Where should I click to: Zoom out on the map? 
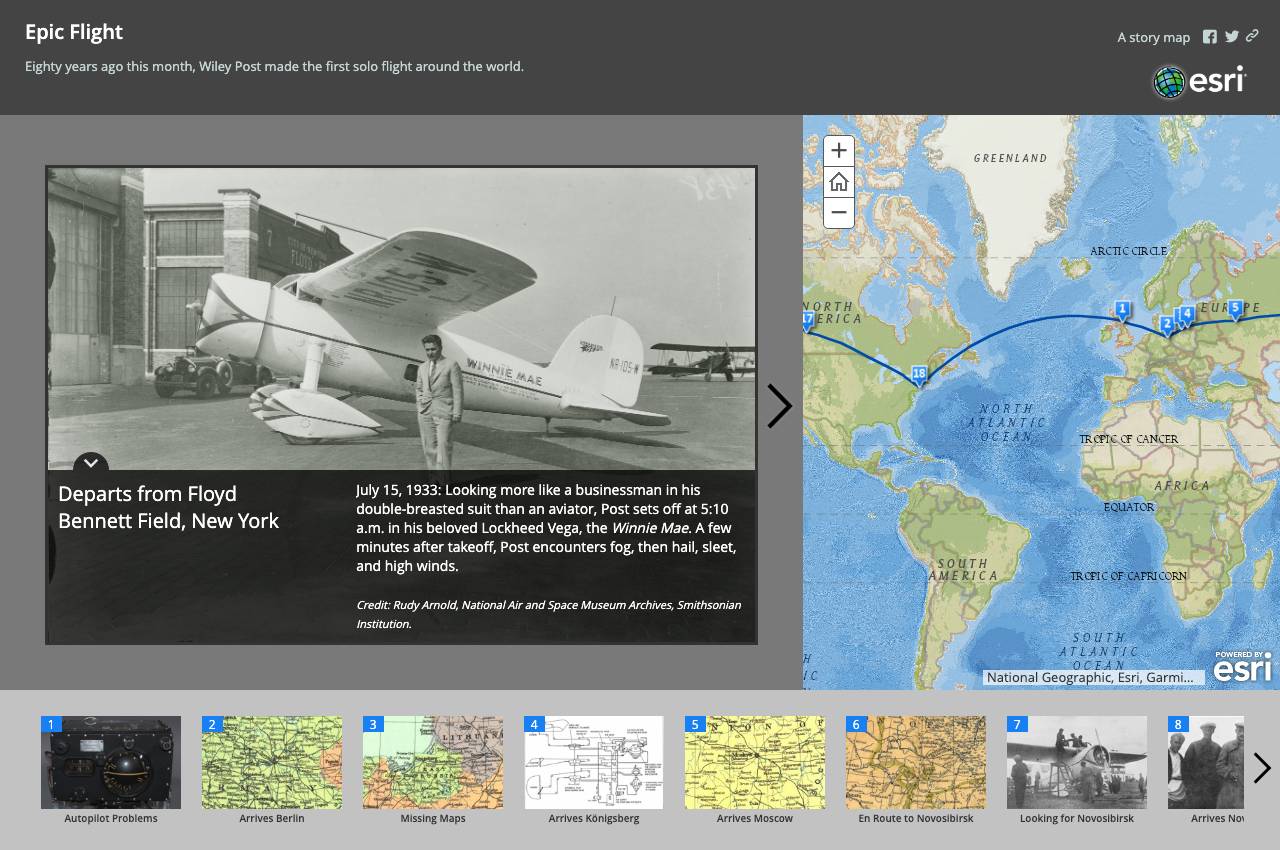click(839, 213)
